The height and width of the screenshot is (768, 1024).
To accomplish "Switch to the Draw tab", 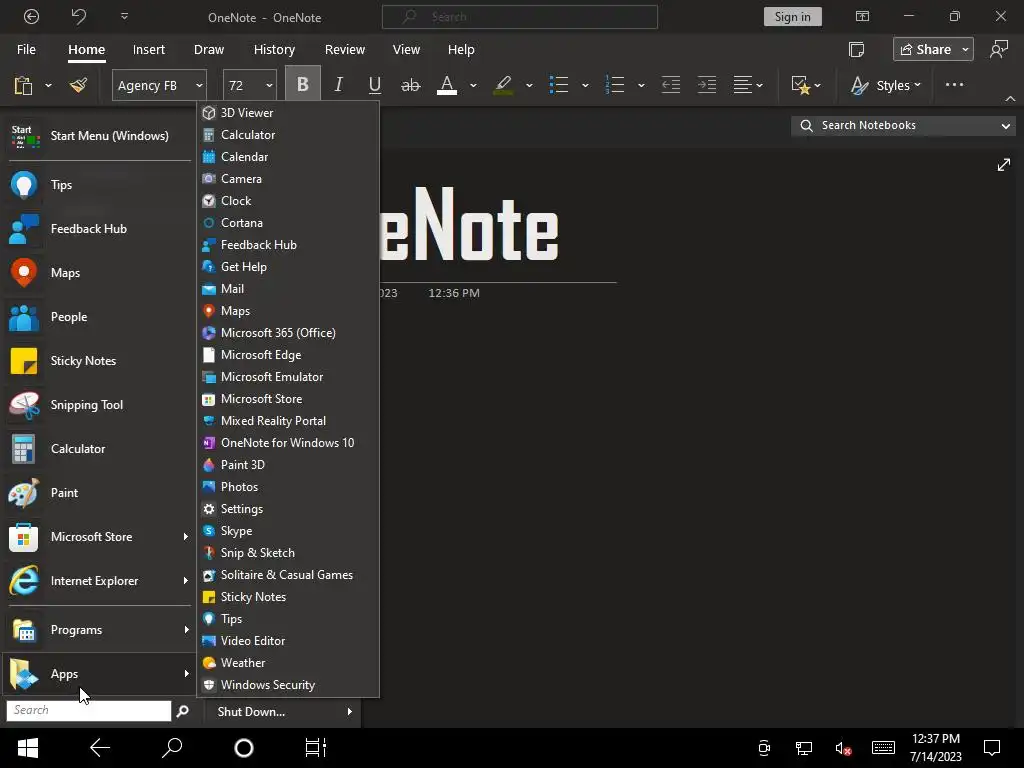I will point(208,50).
